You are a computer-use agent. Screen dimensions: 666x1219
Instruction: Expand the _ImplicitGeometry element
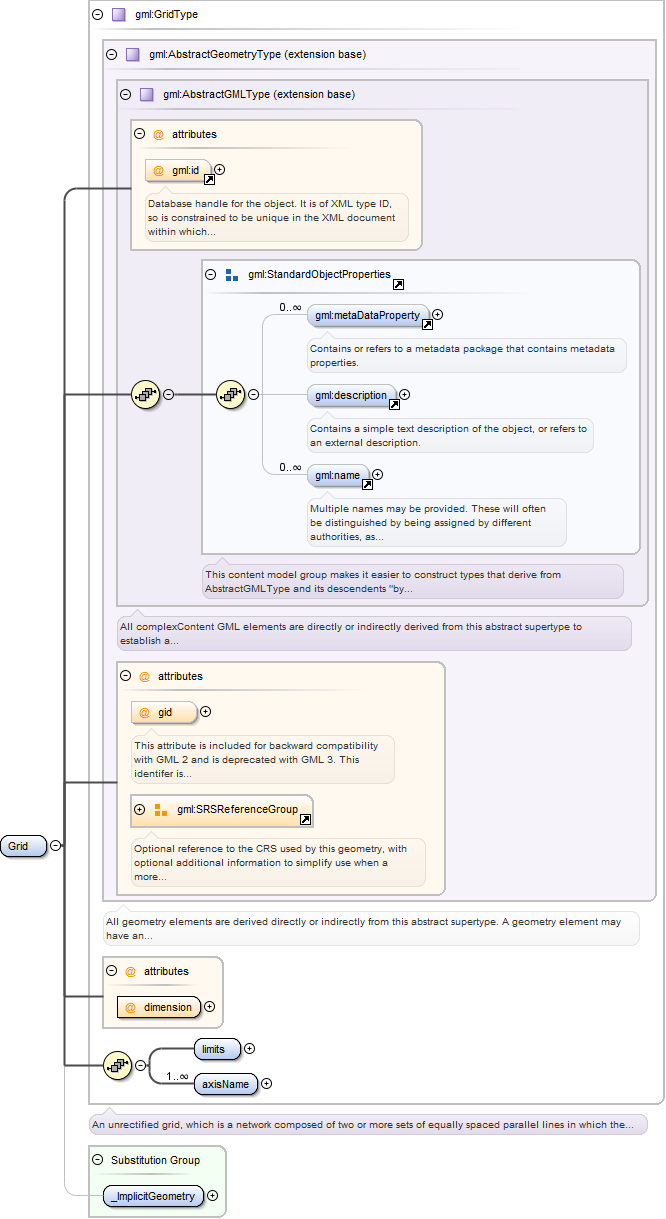(x=212, y=1195)
